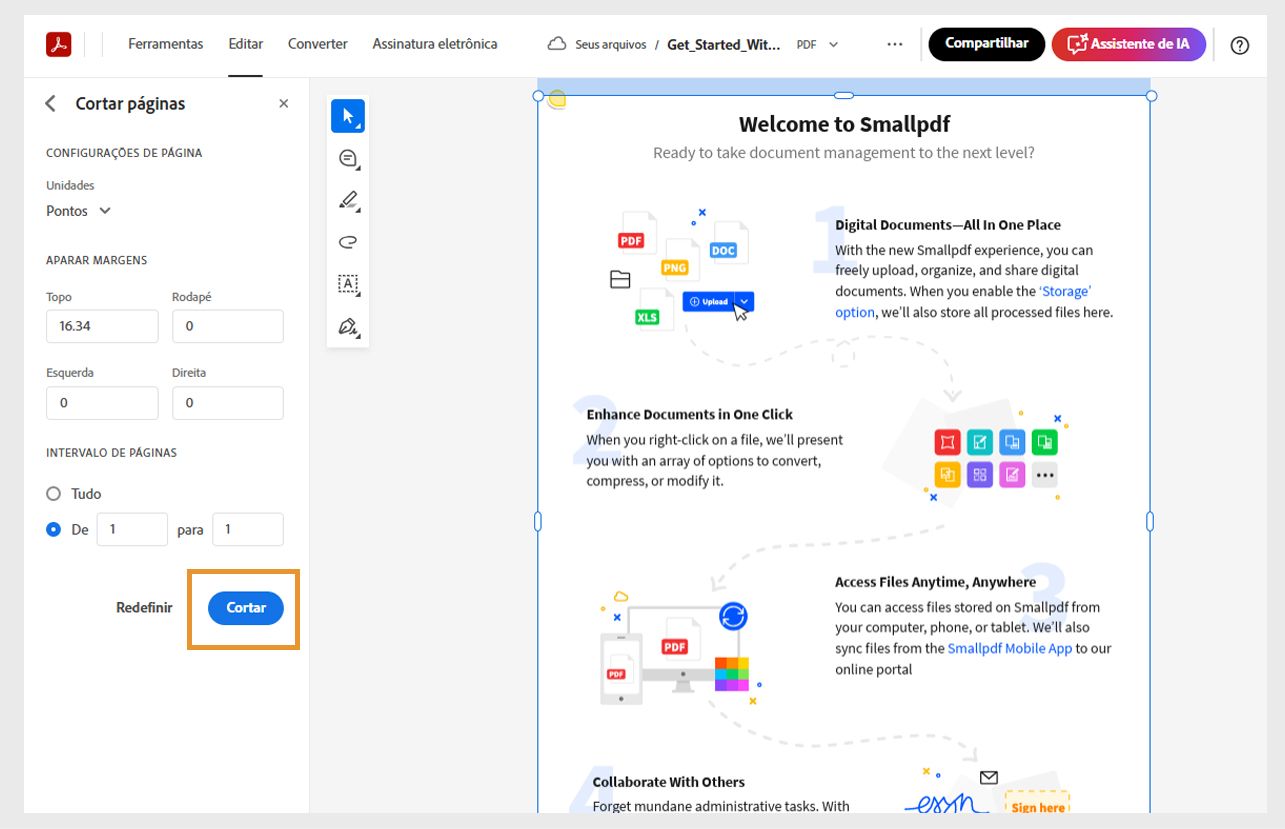The height and width of the screenshot is (829, 1285).
Task: Click the yellow comment note on page
Action: (x=558, y=99)
